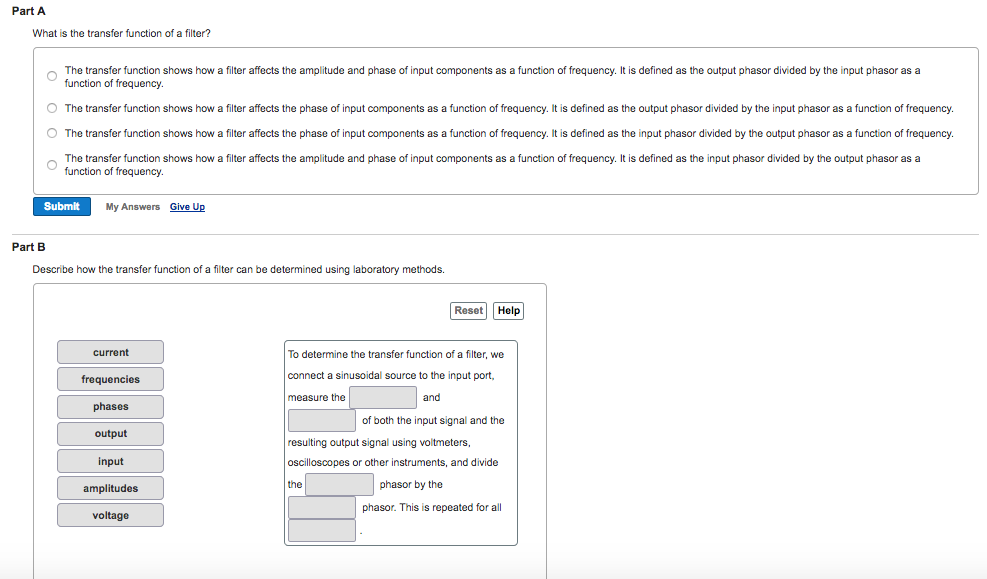Reset the Part B drag-and-drop answer
Viewport: 987px width, 579px height.
pyautogui.click(x=468, y=311)
